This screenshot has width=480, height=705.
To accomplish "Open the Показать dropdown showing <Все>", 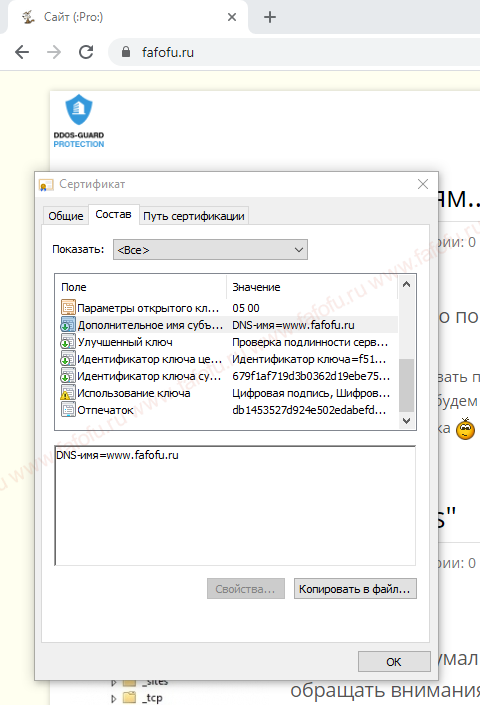I will [x=210, y=250].
